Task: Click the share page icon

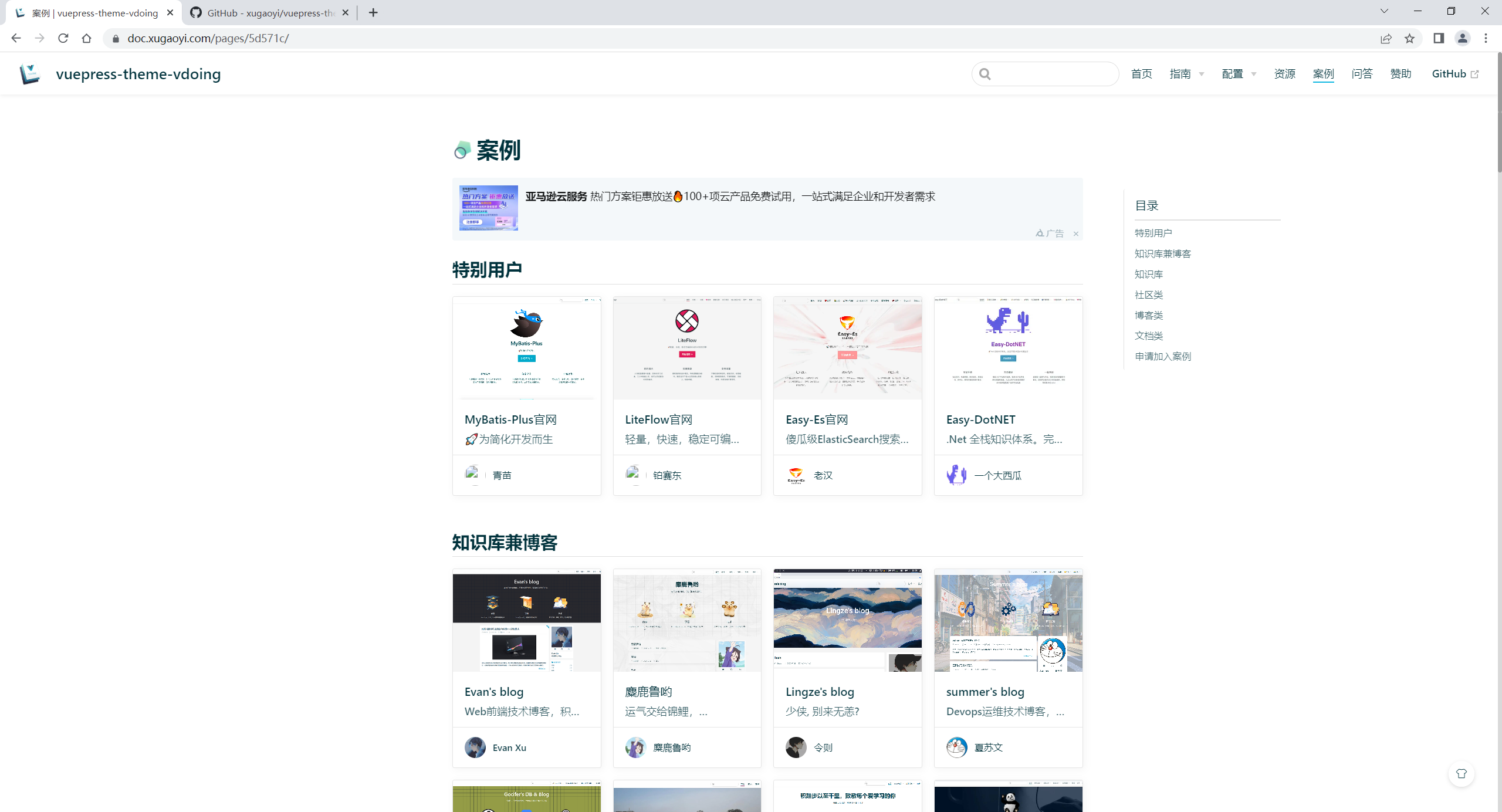Action: (1386, 39)
